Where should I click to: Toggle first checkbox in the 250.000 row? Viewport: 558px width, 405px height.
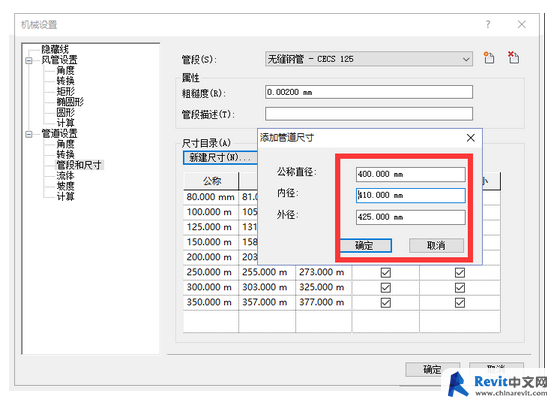[386, 273]
